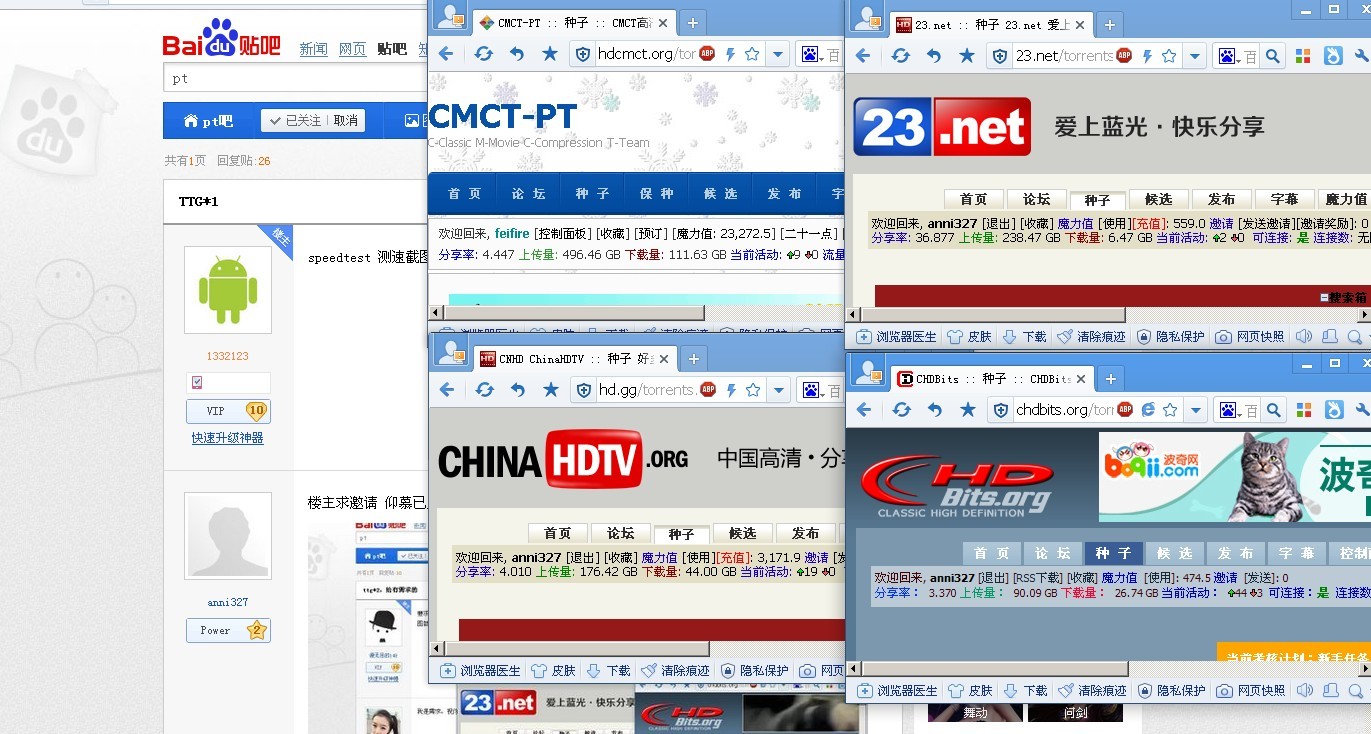Go back in the 23.net browser window
This screenshot has width=1371, height=734.
pyautogui.click(x=864, y=56)
